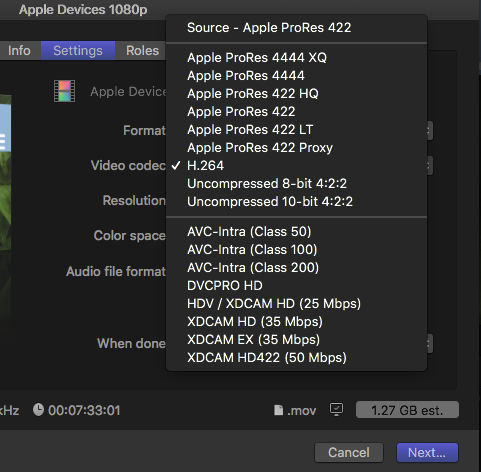Open the Settings tab
481x472 pixels.
pyautogui.click(x=78, y=51)
